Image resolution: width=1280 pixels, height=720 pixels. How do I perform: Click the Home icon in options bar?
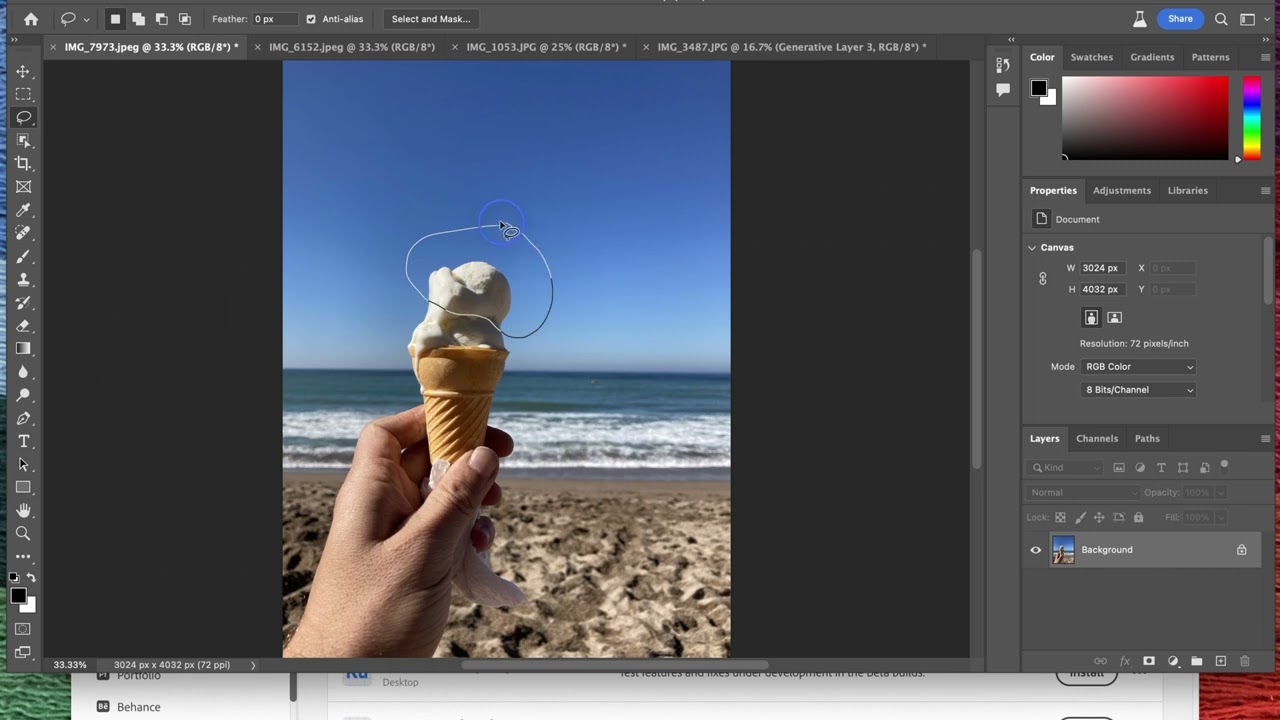pyautogui.click(x=31, y=19)
